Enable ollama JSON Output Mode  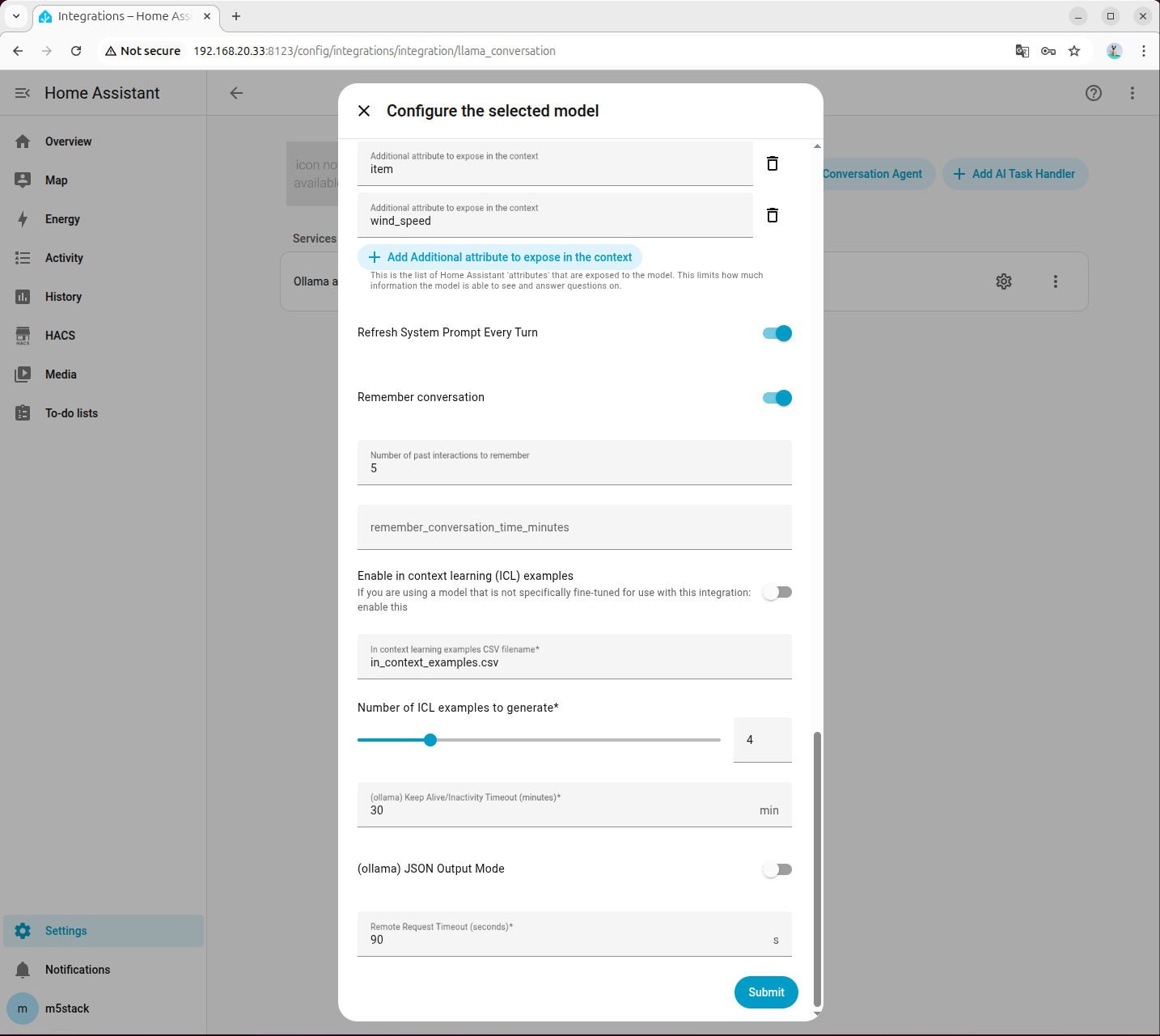(x=777, y=869)
